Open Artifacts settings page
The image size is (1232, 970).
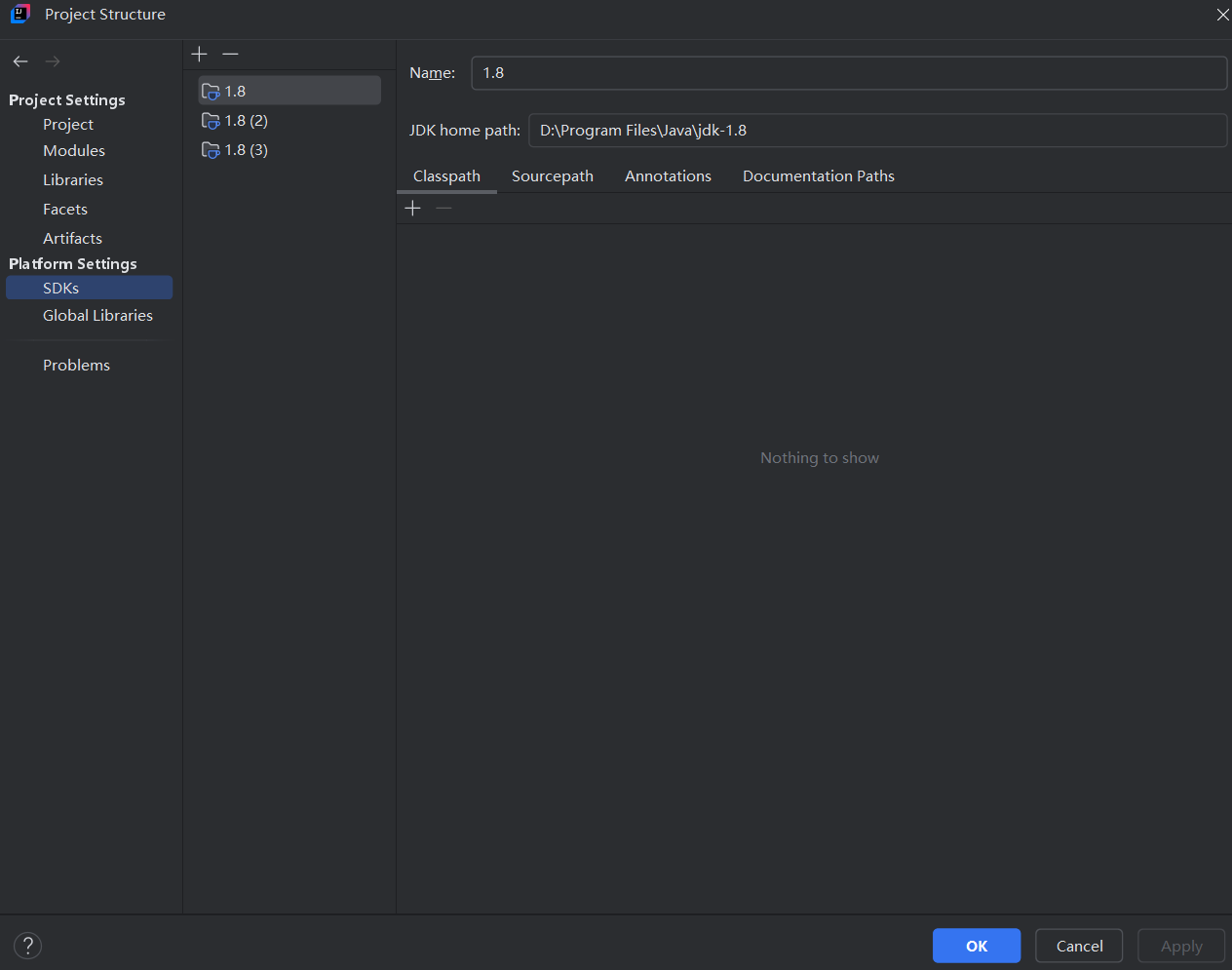click(x=72, y=238)
